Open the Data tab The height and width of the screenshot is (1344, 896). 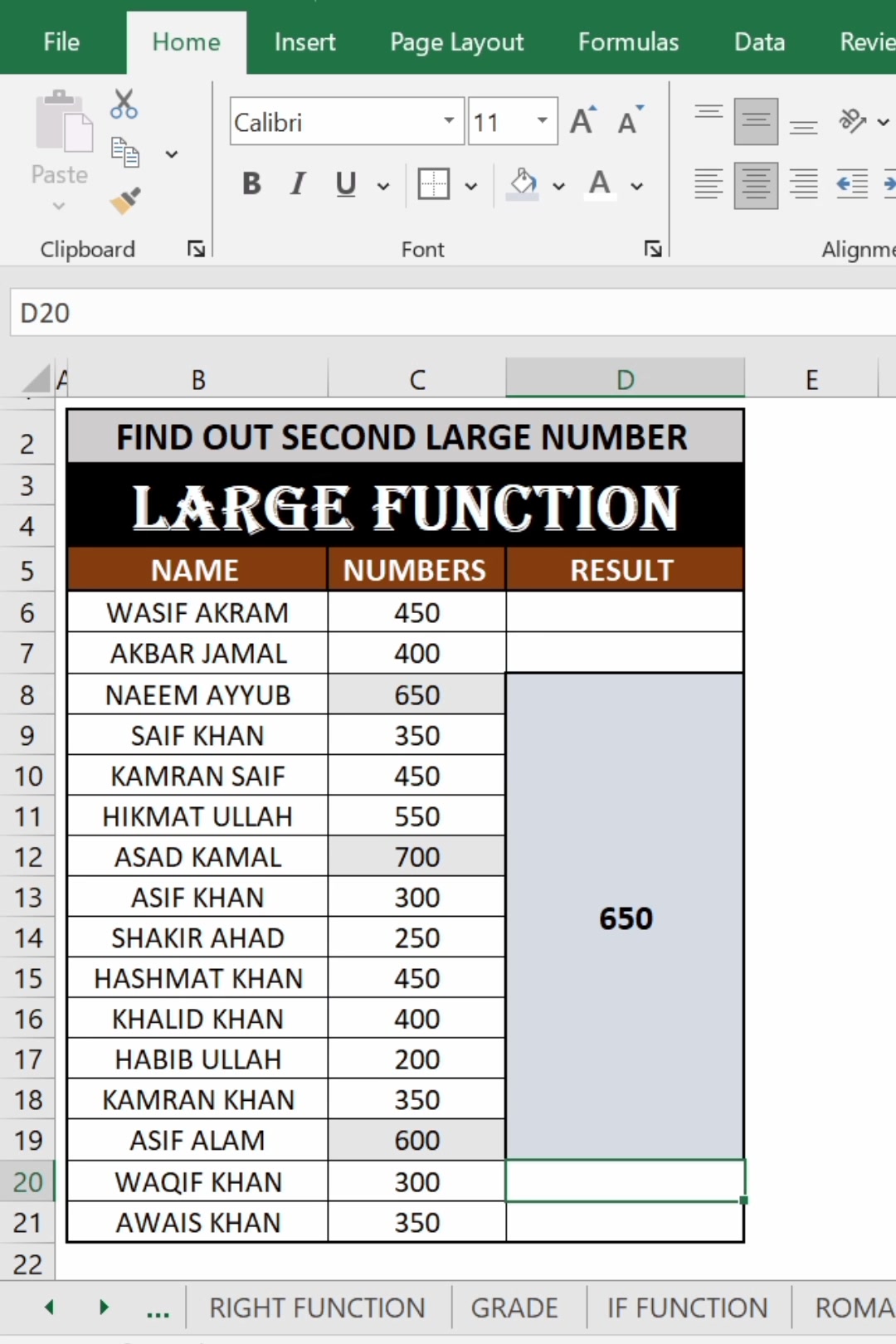pyautogui.click(x=760, y=42)
